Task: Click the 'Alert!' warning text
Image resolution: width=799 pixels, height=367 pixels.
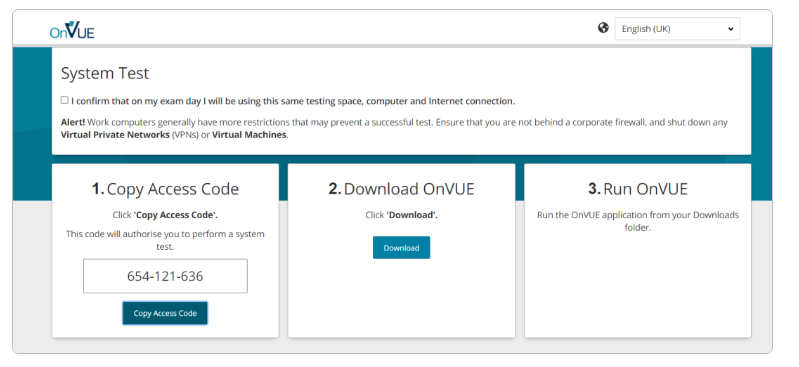Action: pos(73,122)
